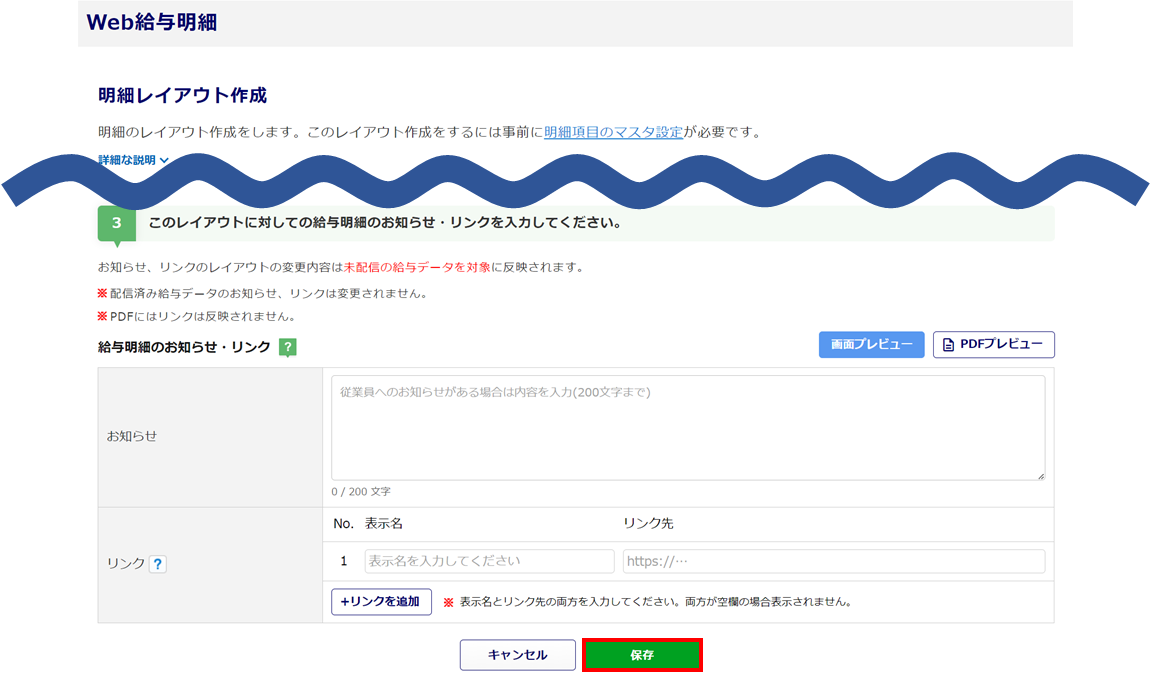Image resolution: width=1150 pixels, height=680 pixels.
Task: Click the green step 3 badge
Action: (x=116, y=223)
